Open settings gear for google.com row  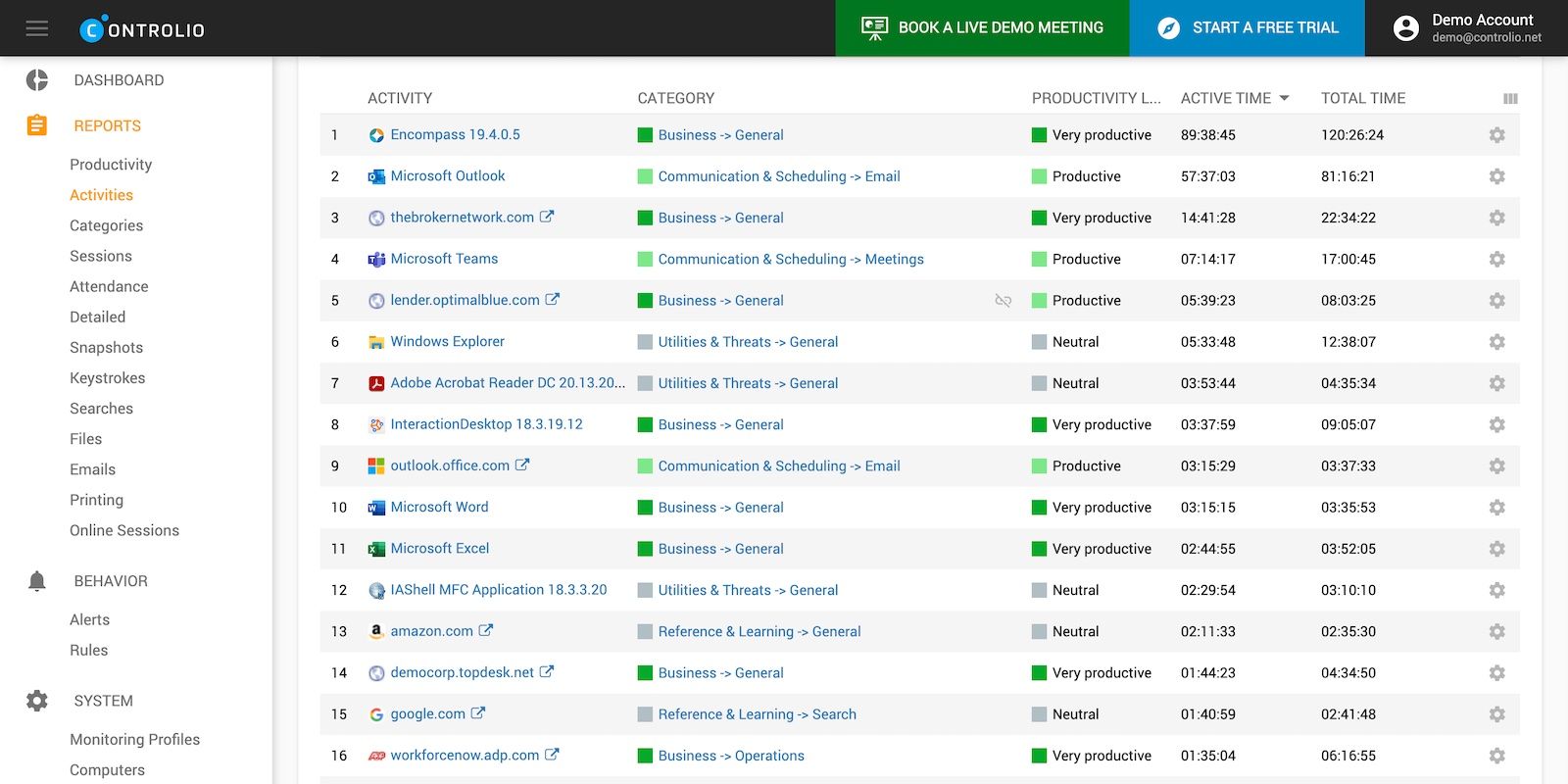[x=1496, y=714]
